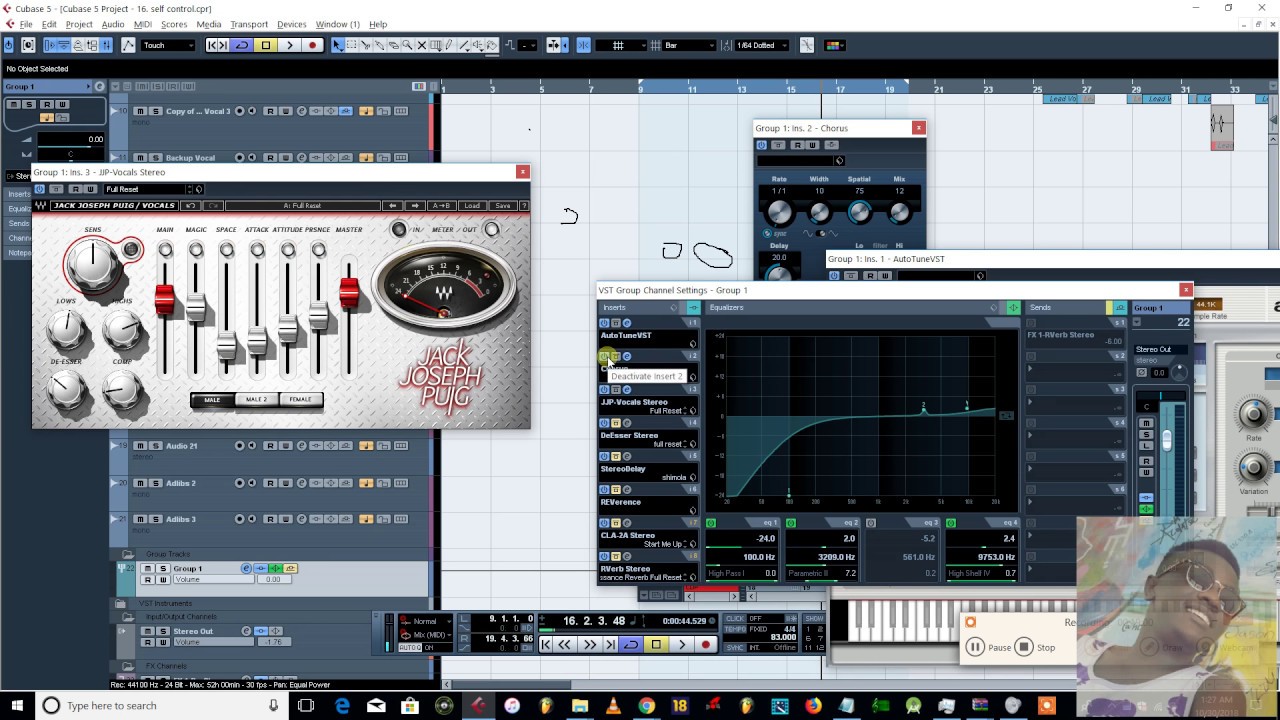The image size is (1280, 720).
Task: Click toolbar Record button
Action: pyautogui.click(x=312, y=45)
